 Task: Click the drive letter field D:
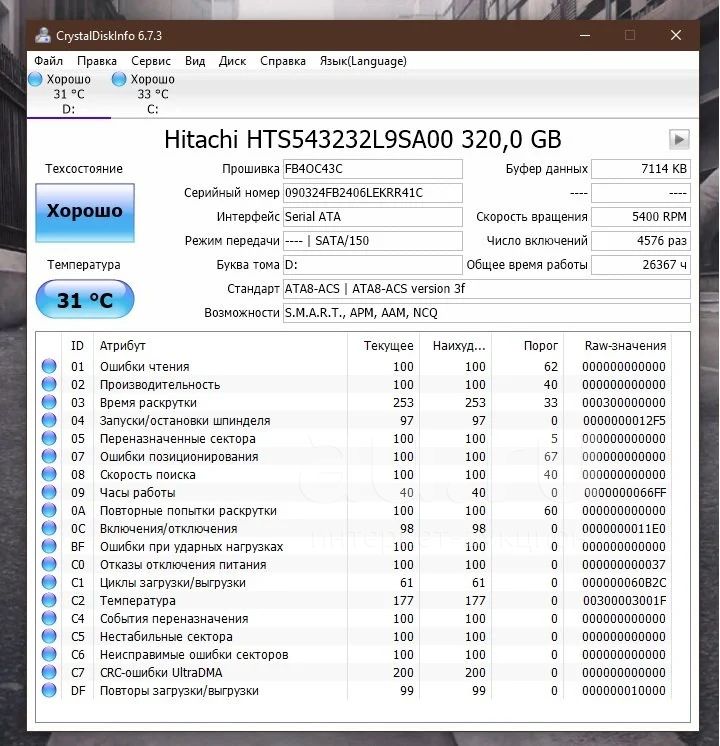pyautogui.click(x=373, y=265)
